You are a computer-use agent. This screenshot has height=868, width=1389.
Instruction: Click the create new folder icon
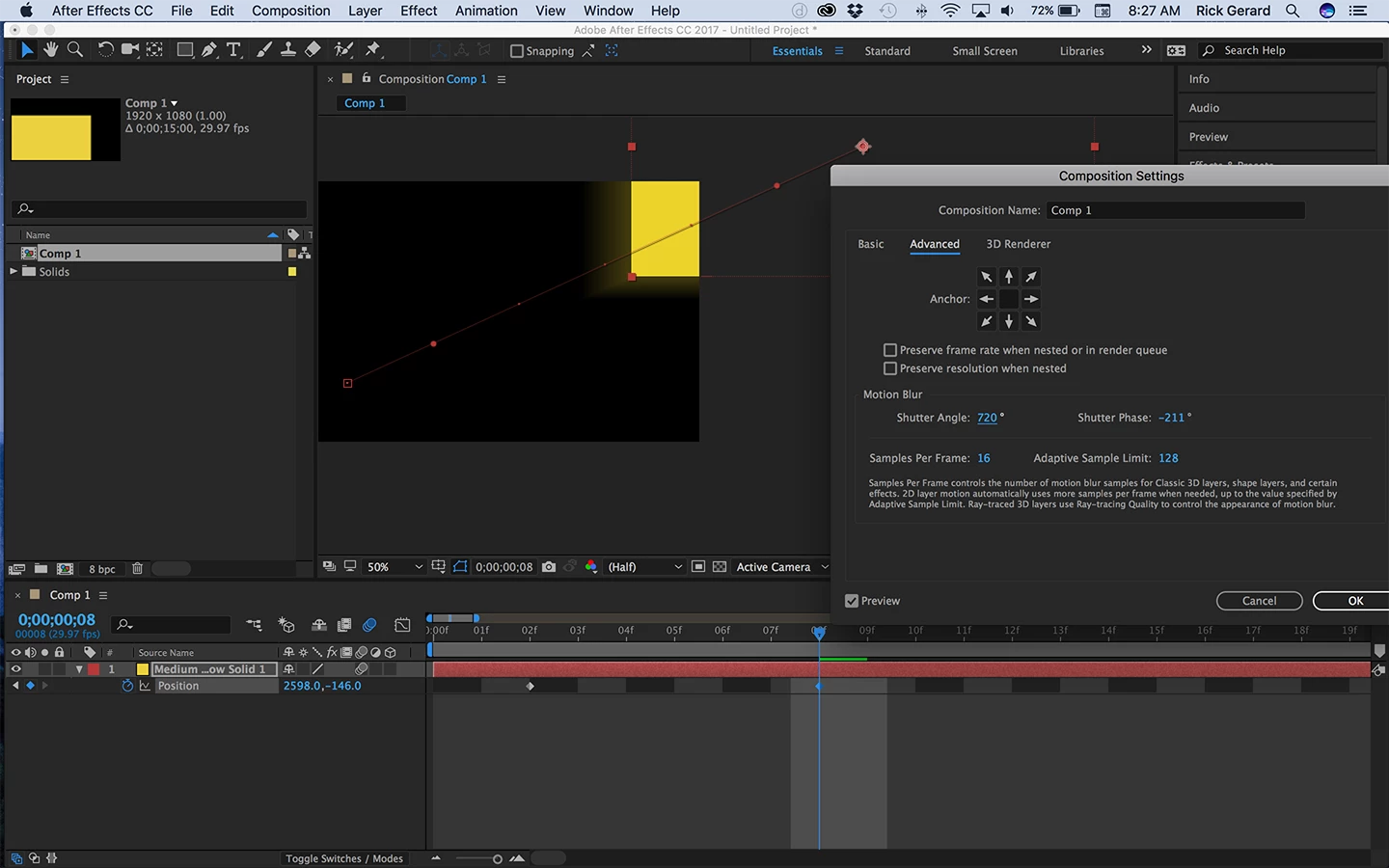(41, 569)
